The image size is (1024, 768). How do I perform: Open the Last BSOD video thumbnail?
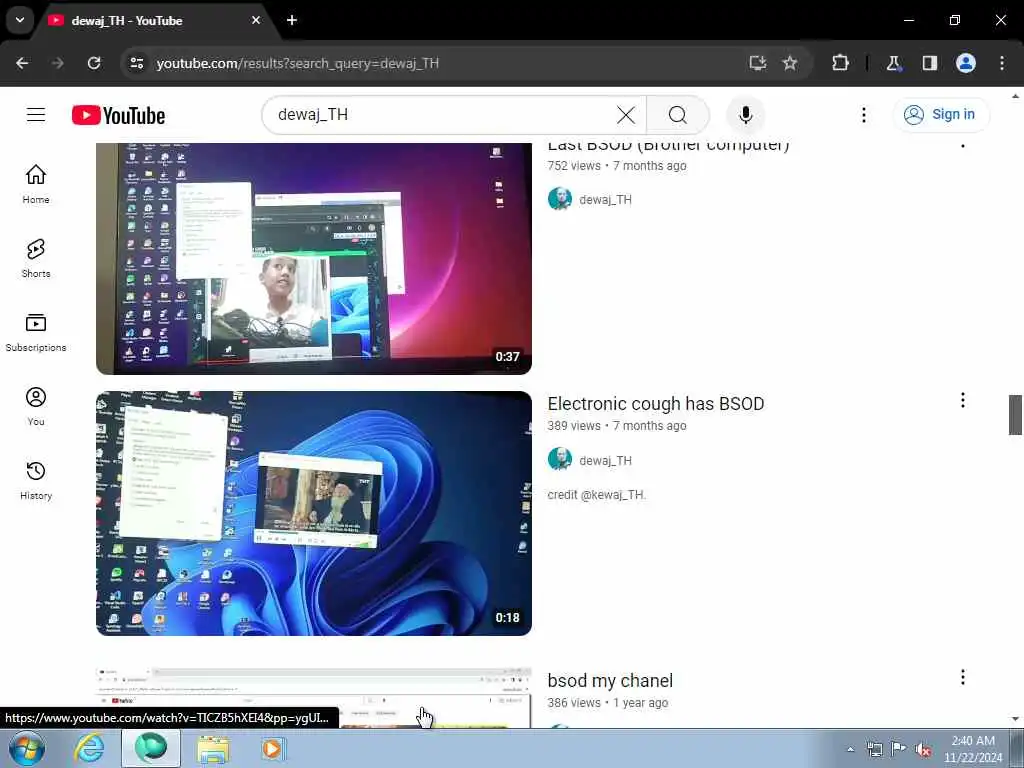(x=314, y=259)
